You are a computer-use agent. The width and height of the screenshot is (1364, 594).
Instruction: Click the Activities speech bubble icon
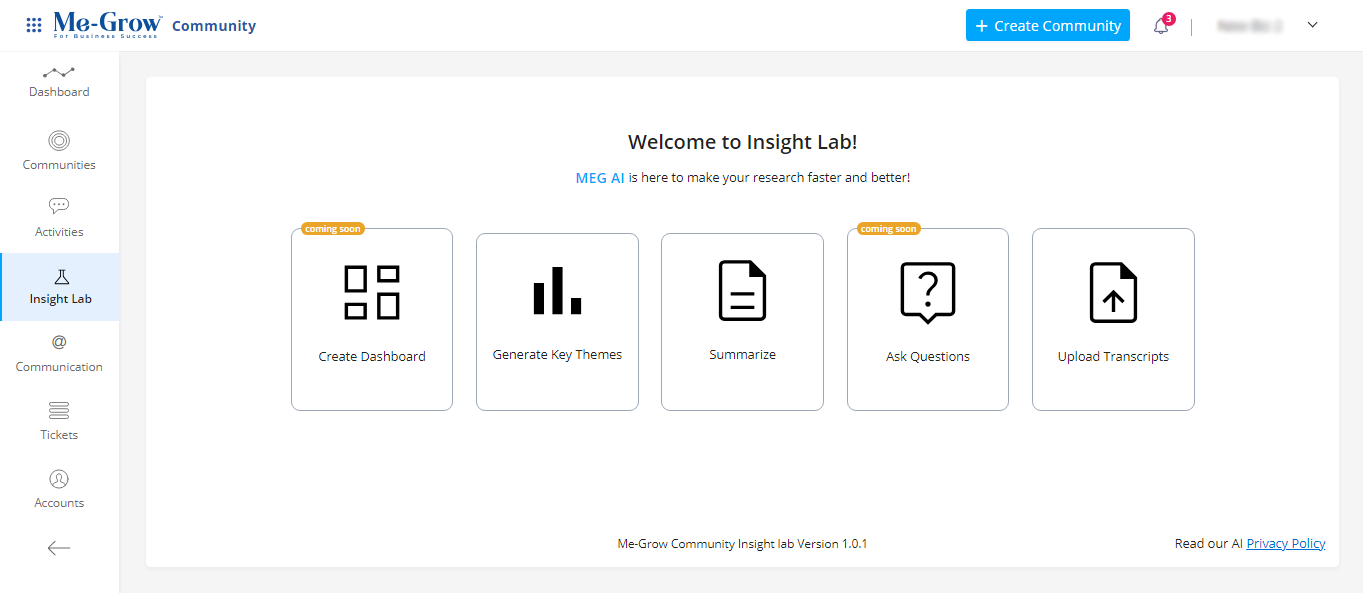58,206
